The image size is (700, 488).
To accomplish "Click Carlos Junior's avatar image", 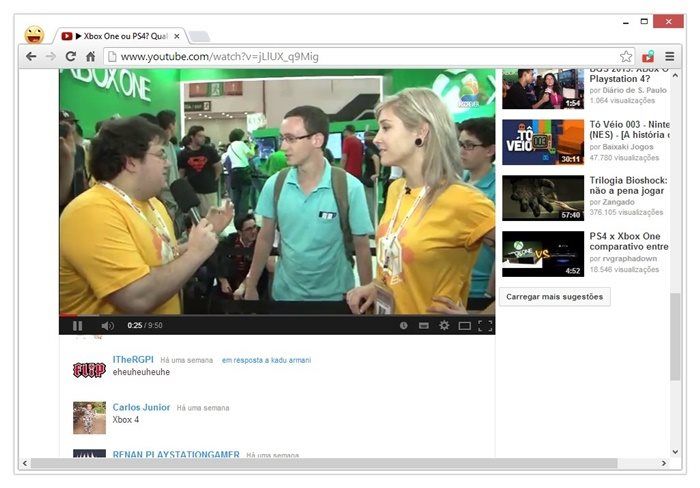I will 89,418.
